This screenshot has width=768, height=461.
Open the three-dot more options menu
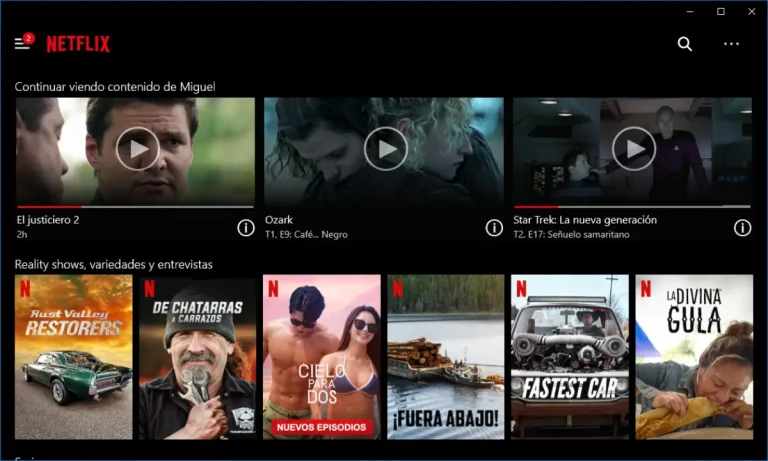coord(731,44)
